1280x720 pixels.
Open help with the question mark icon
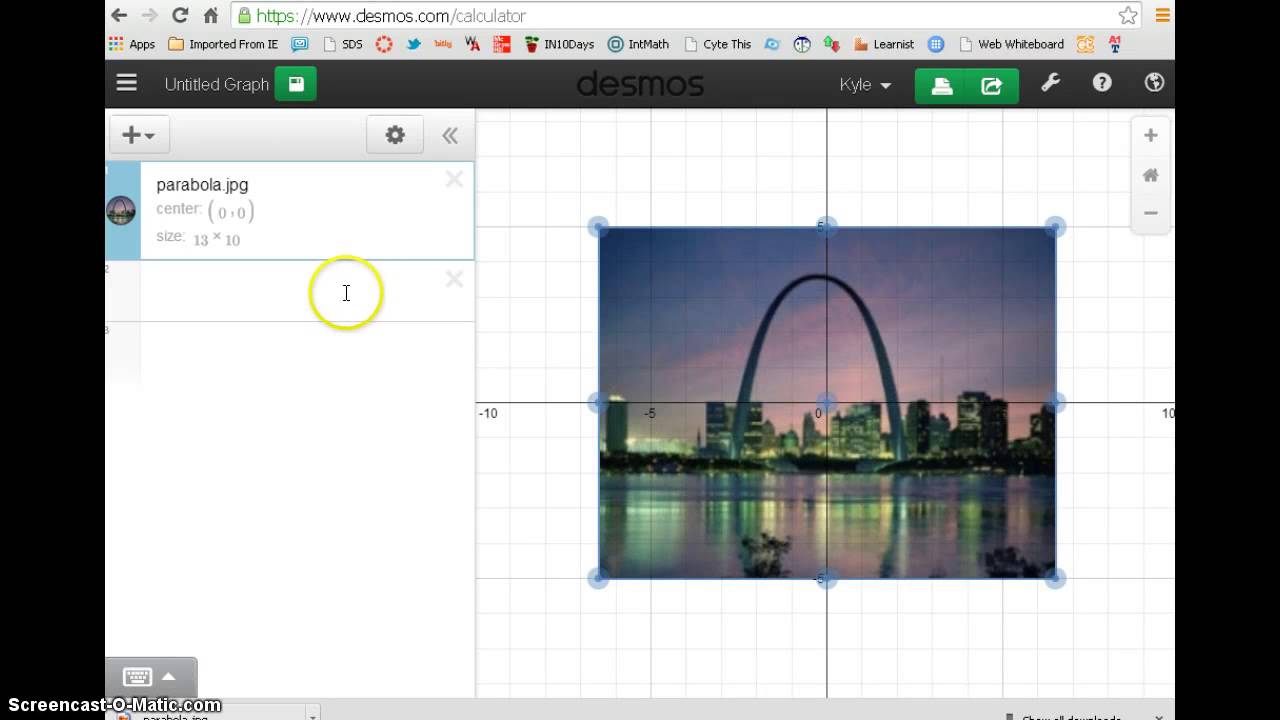(1102, 83)
